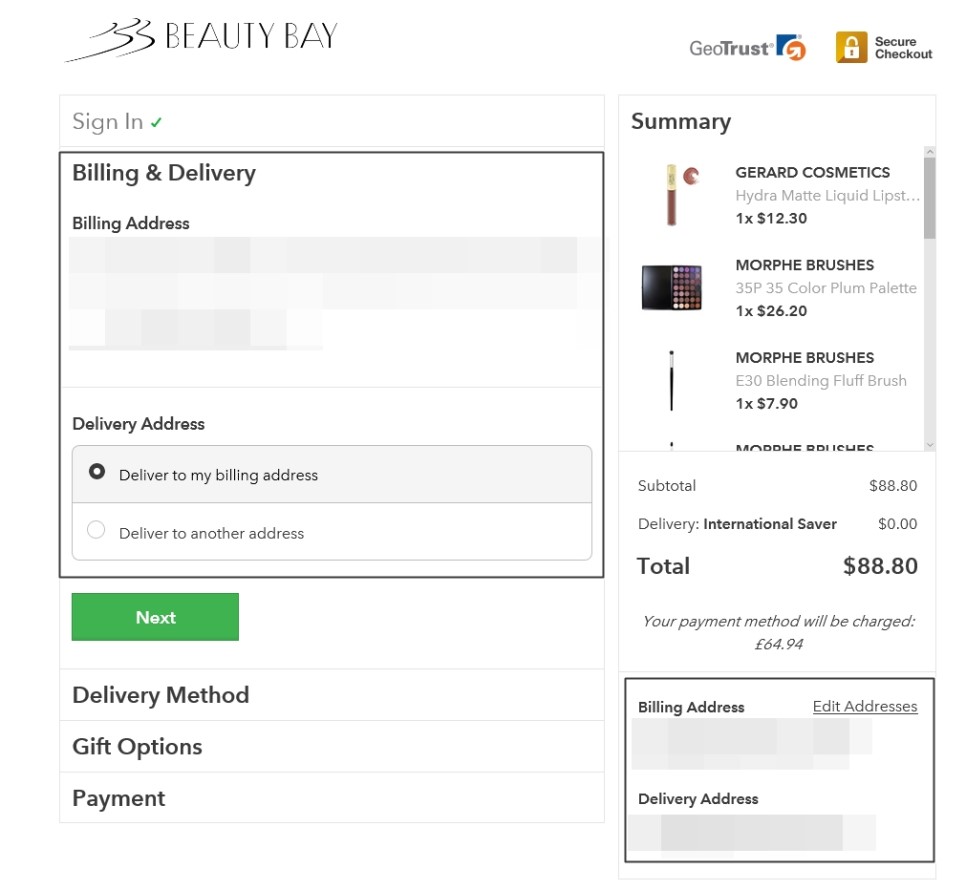Click the green Next button
966x890 pixels.
(x=155, y=617)
